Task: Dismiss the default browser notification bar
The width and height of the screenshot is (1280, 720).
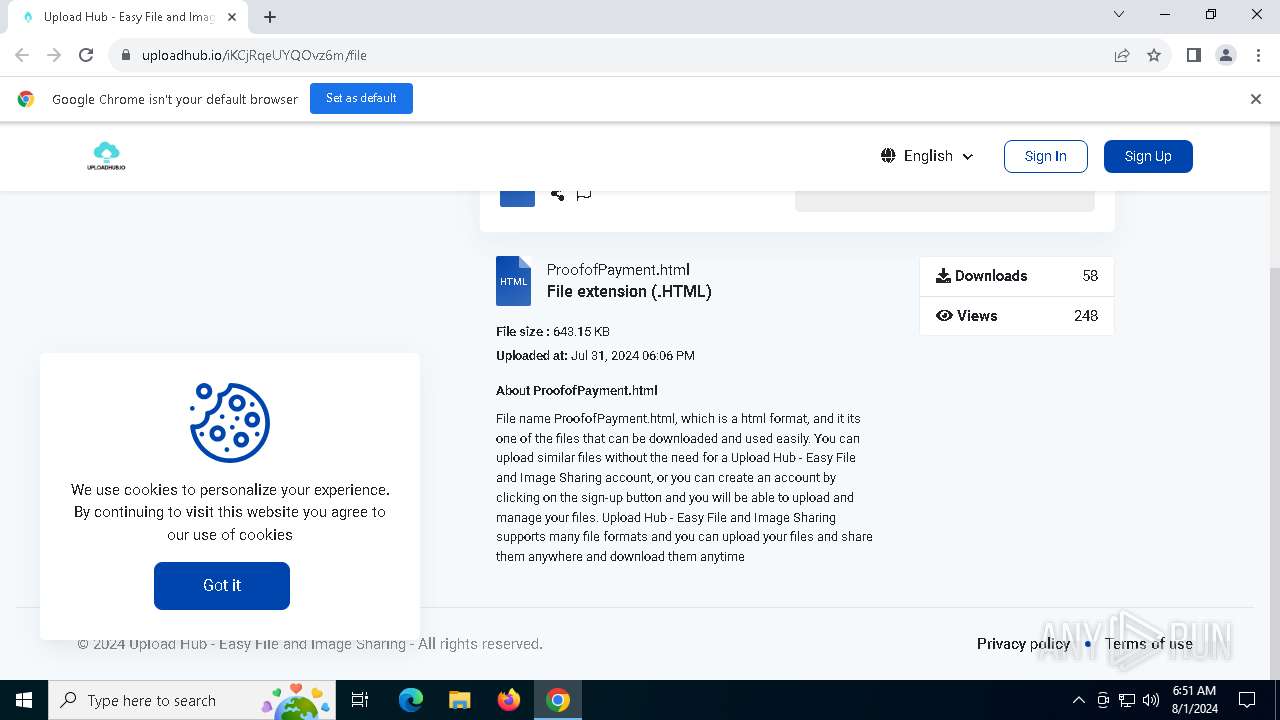Action: [1256, 99]
